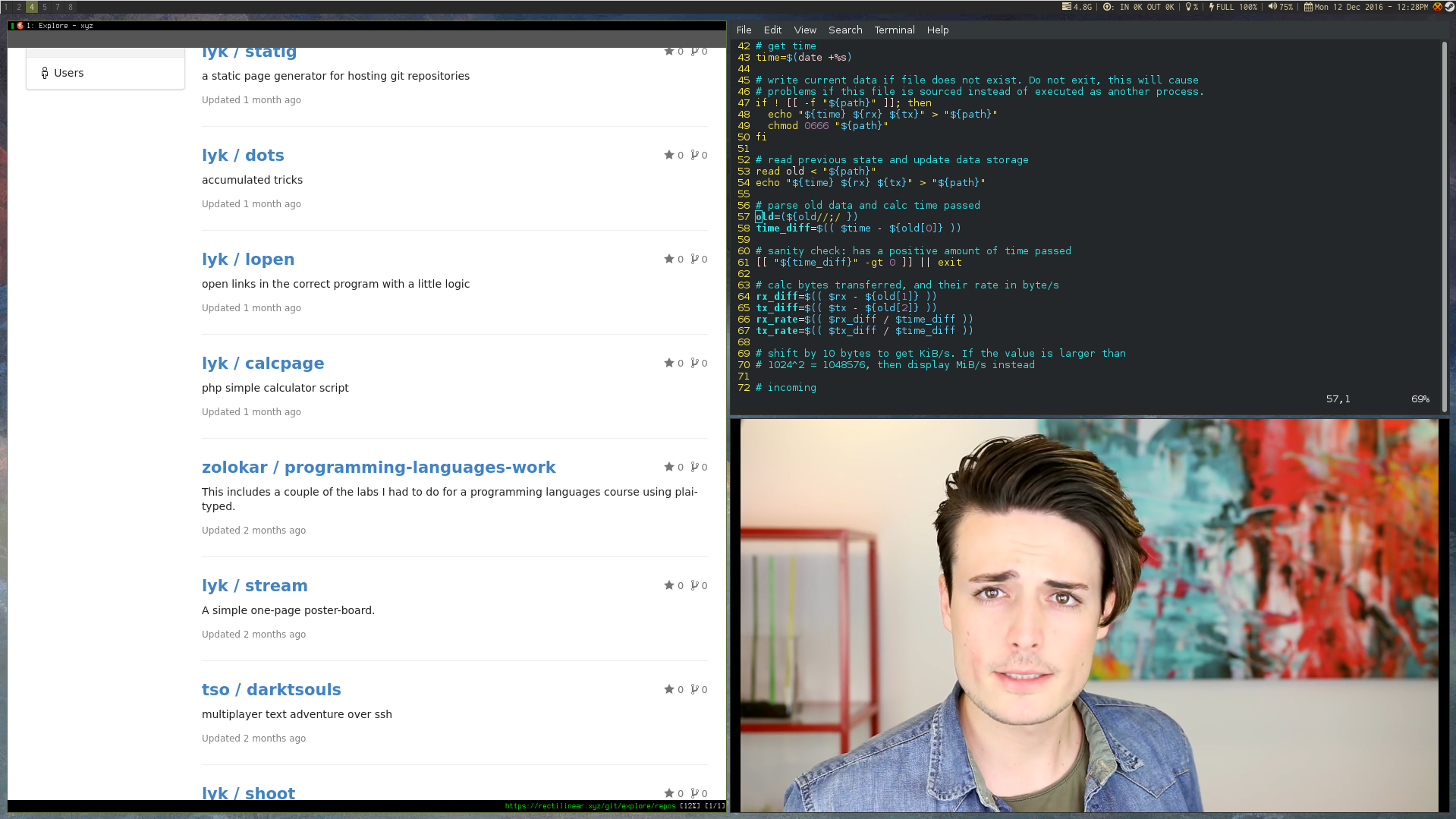Click 'multiplayer text adventure over ssh' description

click(297, 714)
